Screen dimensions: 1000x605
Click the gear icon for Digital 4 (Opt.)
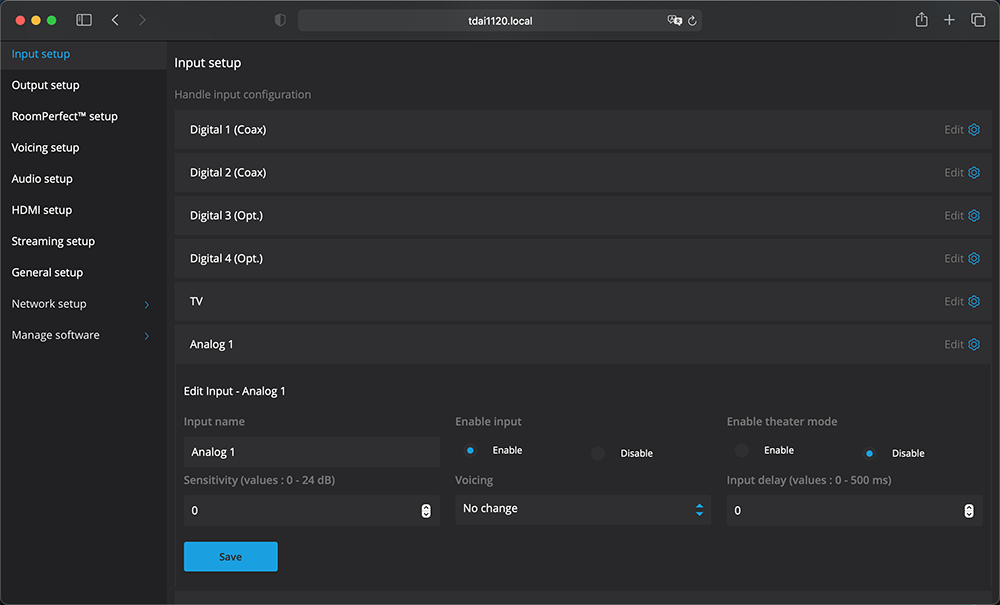click(x=974, y=258)
